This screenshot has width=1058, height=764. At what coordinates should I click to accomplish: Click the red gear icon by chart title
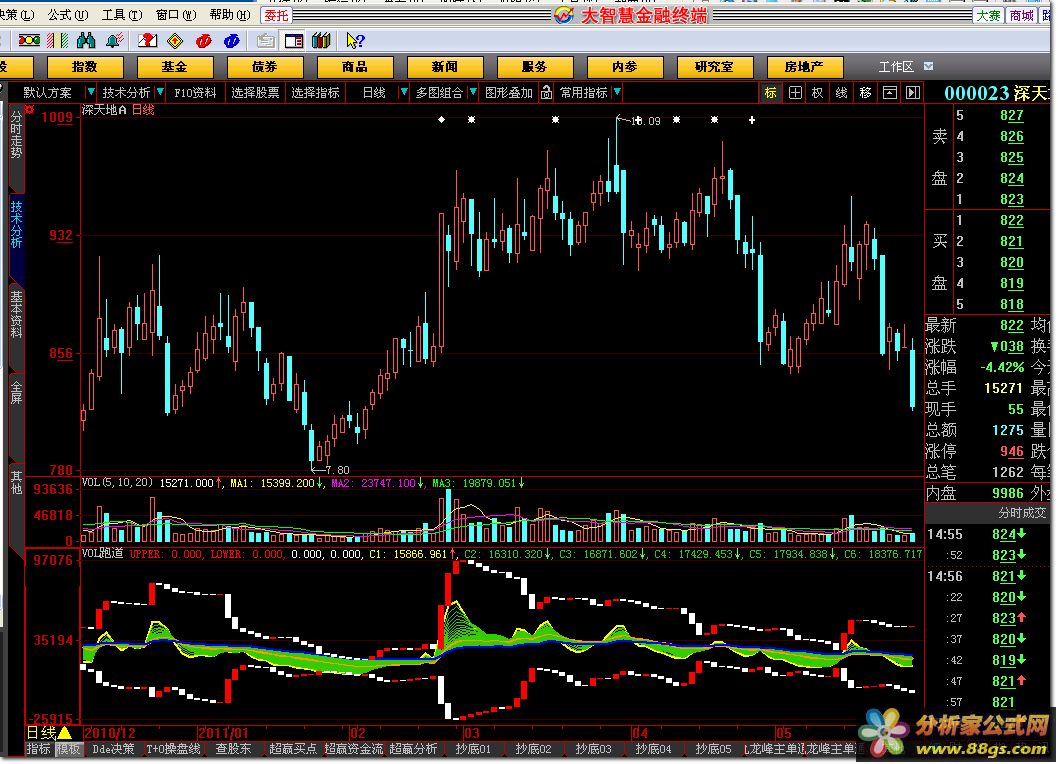[x=30, y=109]
